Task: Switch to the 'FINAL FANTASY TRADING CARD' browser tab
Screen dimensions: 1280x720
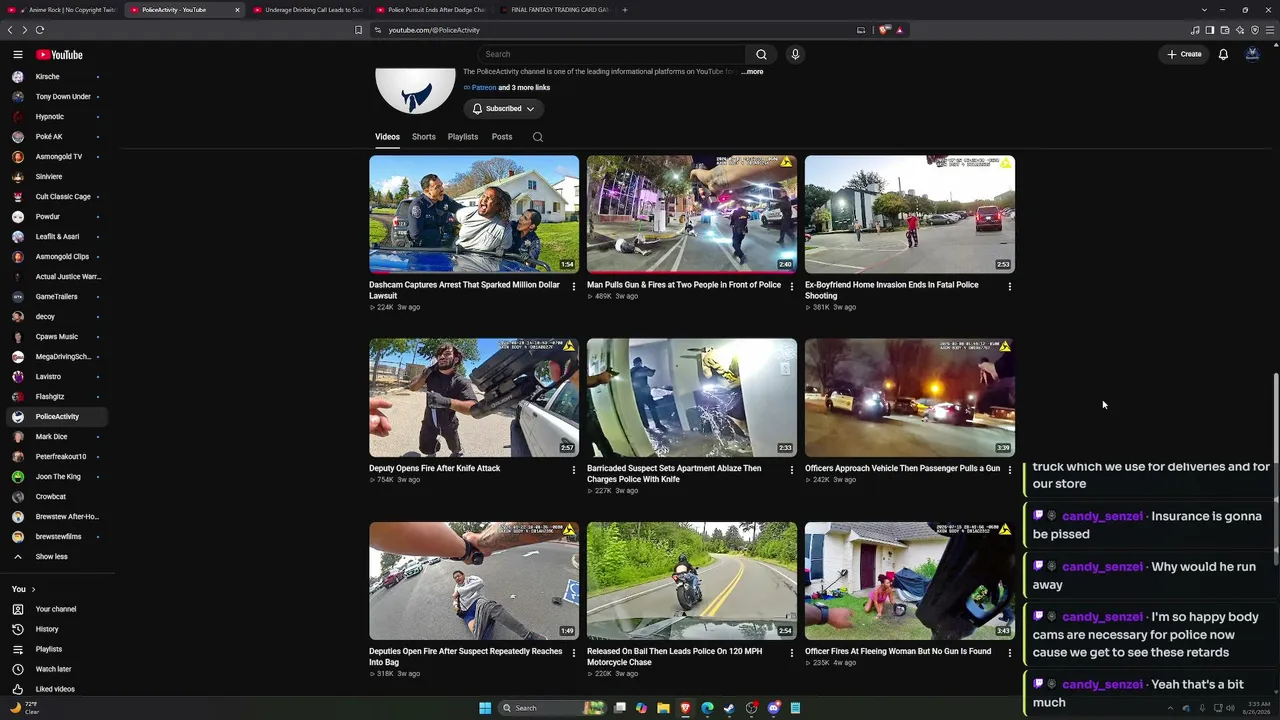Action: coord(553,10)
